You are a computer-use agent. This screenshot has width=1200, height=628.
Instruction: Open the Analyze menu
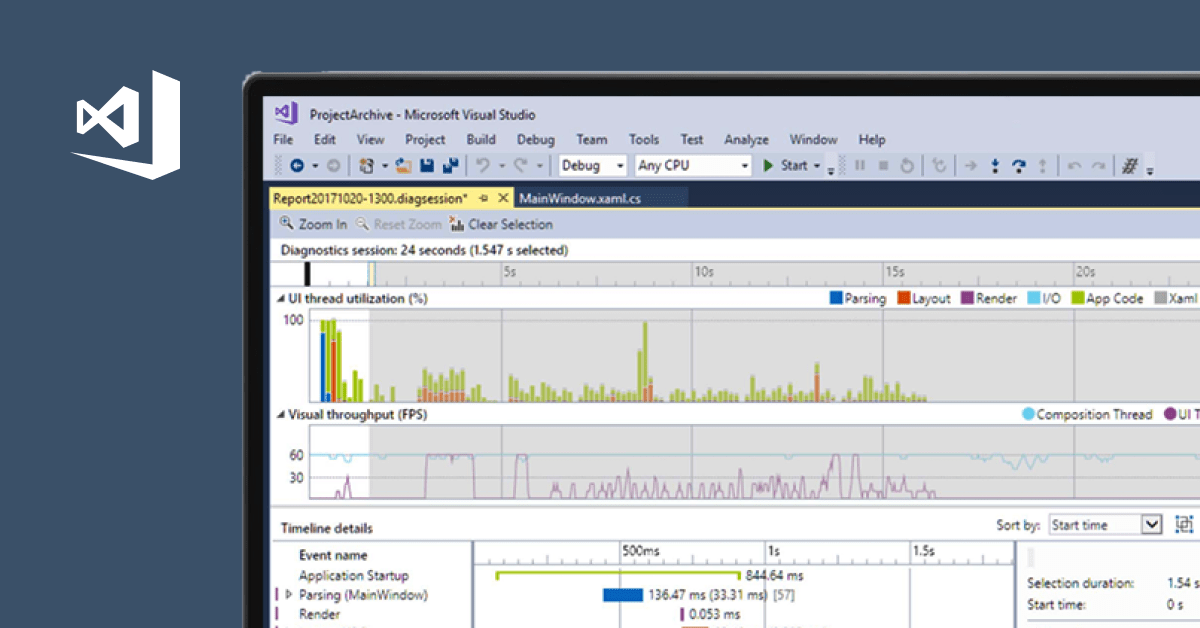tap(746, 140)
